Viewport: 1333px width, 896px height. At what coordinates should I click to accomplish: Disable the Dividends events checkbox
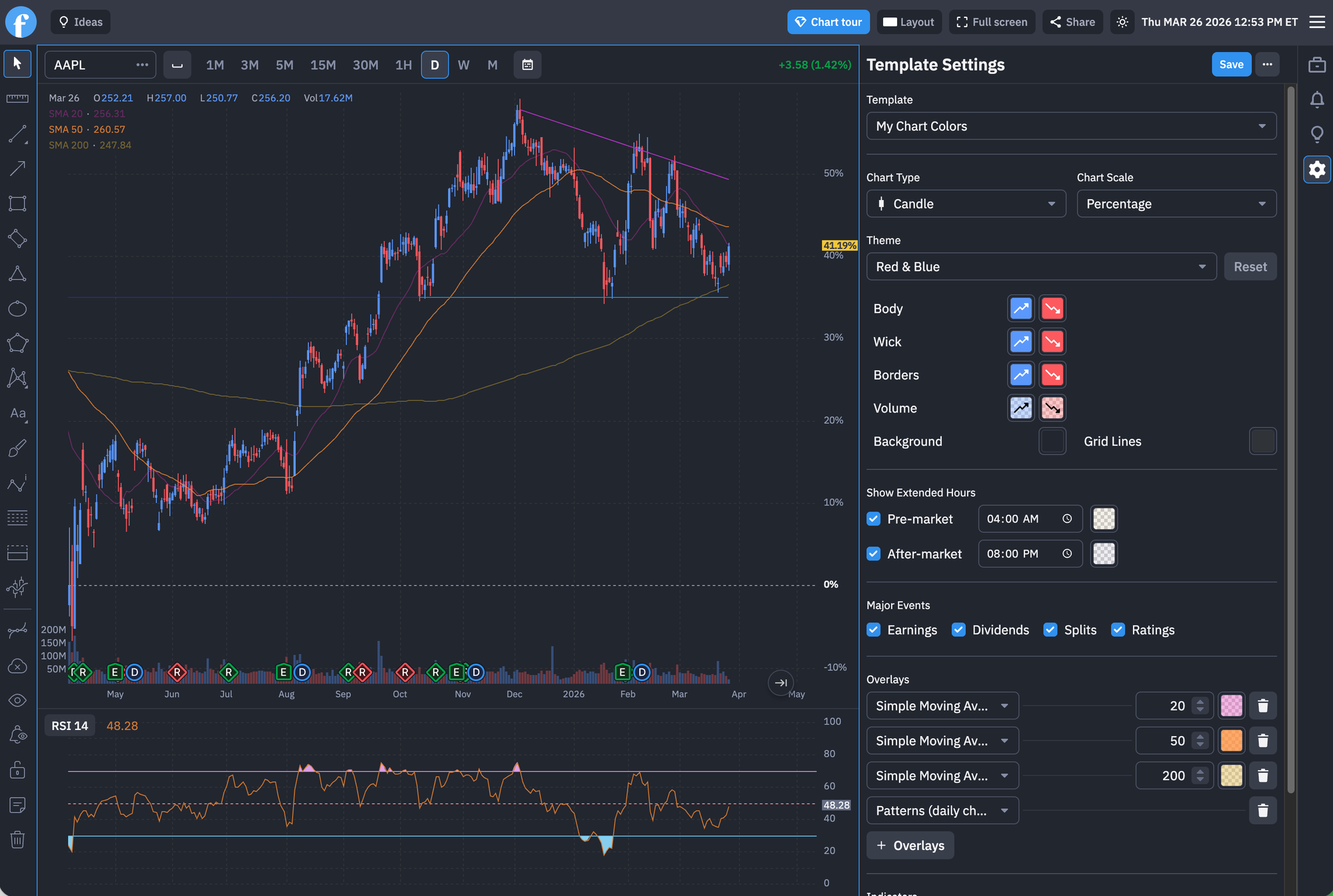click(x=958, y=630)
